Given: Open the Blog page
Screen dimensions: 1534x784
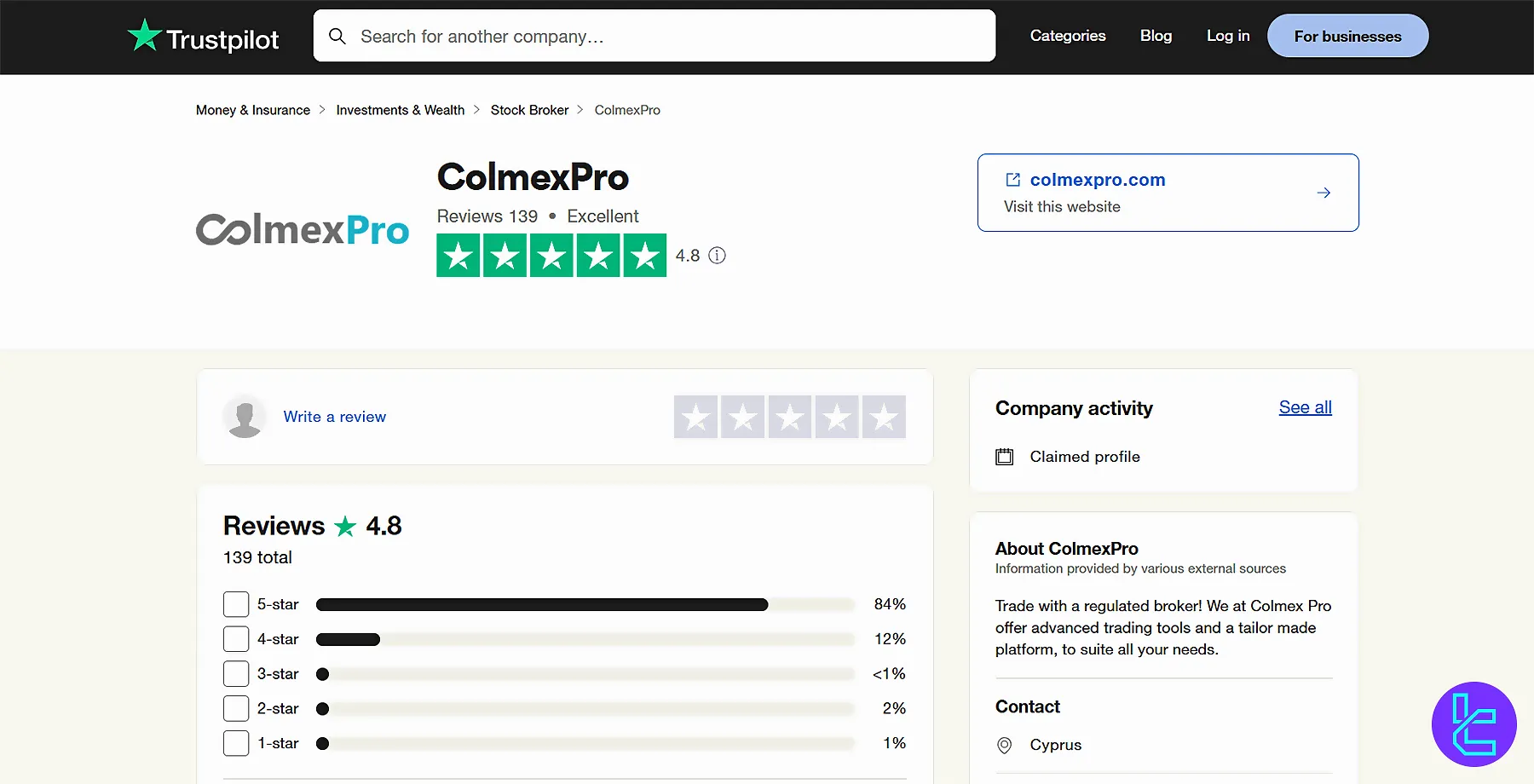Looking at the screenshot, I should click(x=1156, y=36).
